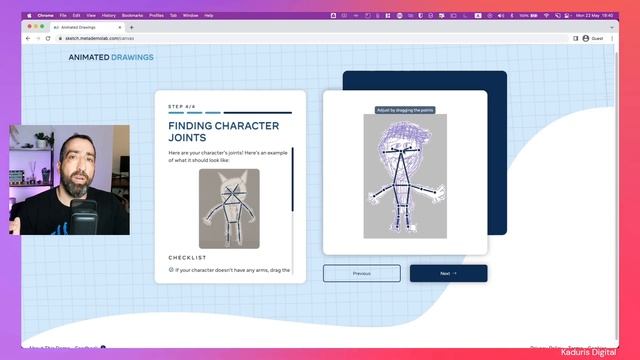640x360 pixels.
Task: Click the 'Adjust by dragging the points' tooltip label
Action: (x=405, y=110)
